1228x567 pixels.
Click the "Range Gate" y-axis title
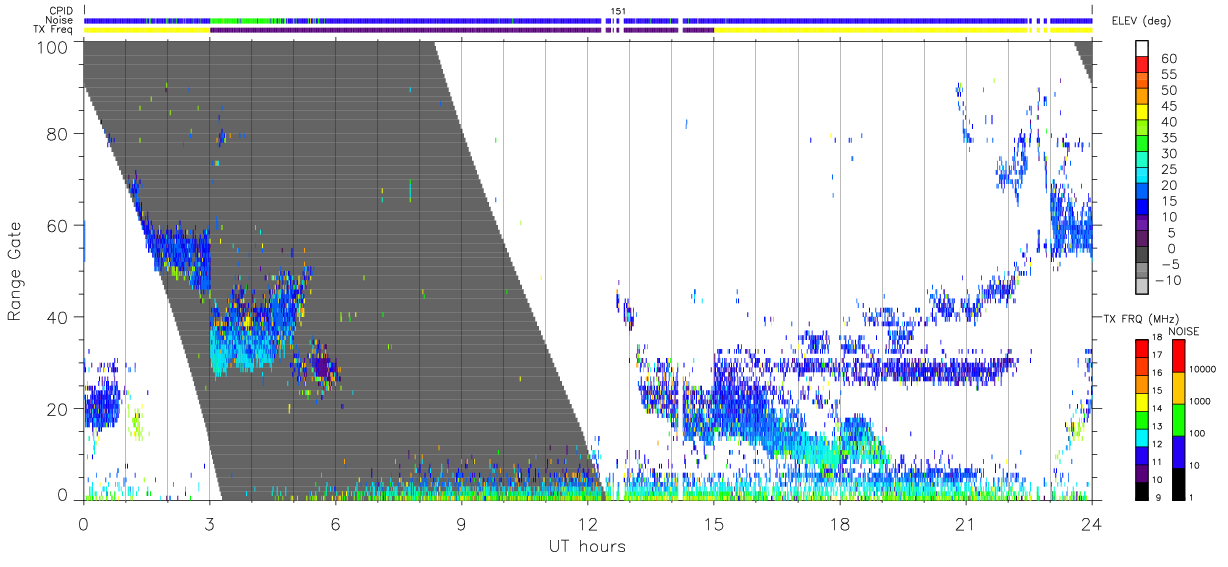click(x=16, y=271)
